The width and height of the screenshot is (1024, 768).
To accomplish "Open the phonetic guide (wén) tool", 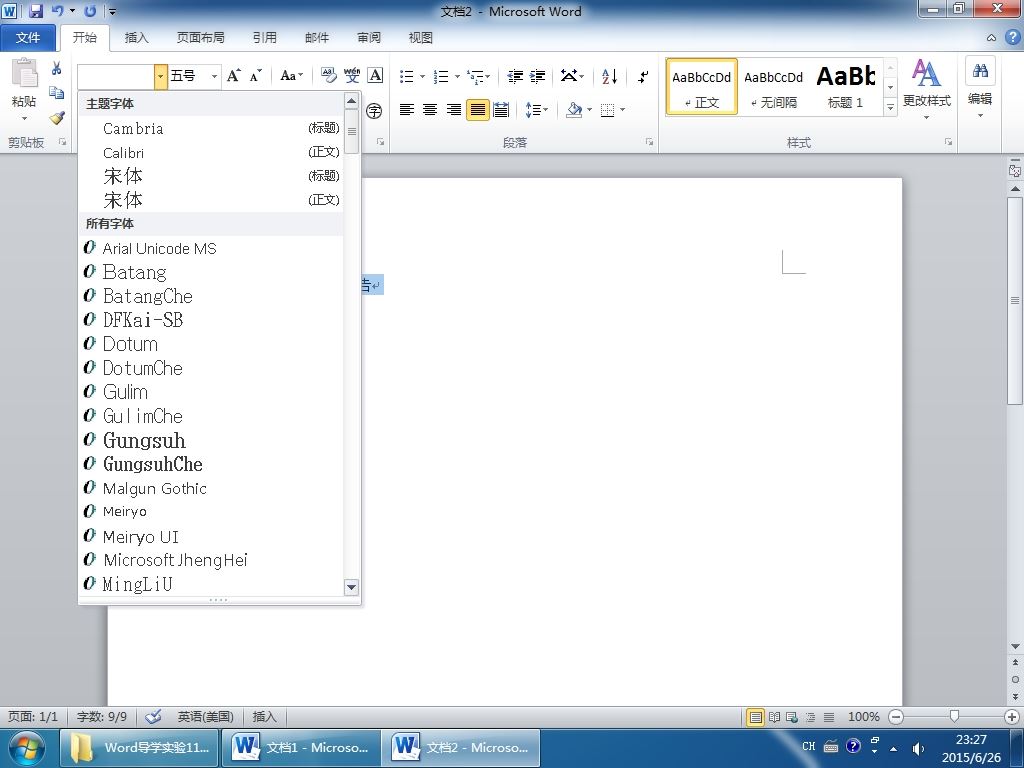I will [x=352, y=76].
